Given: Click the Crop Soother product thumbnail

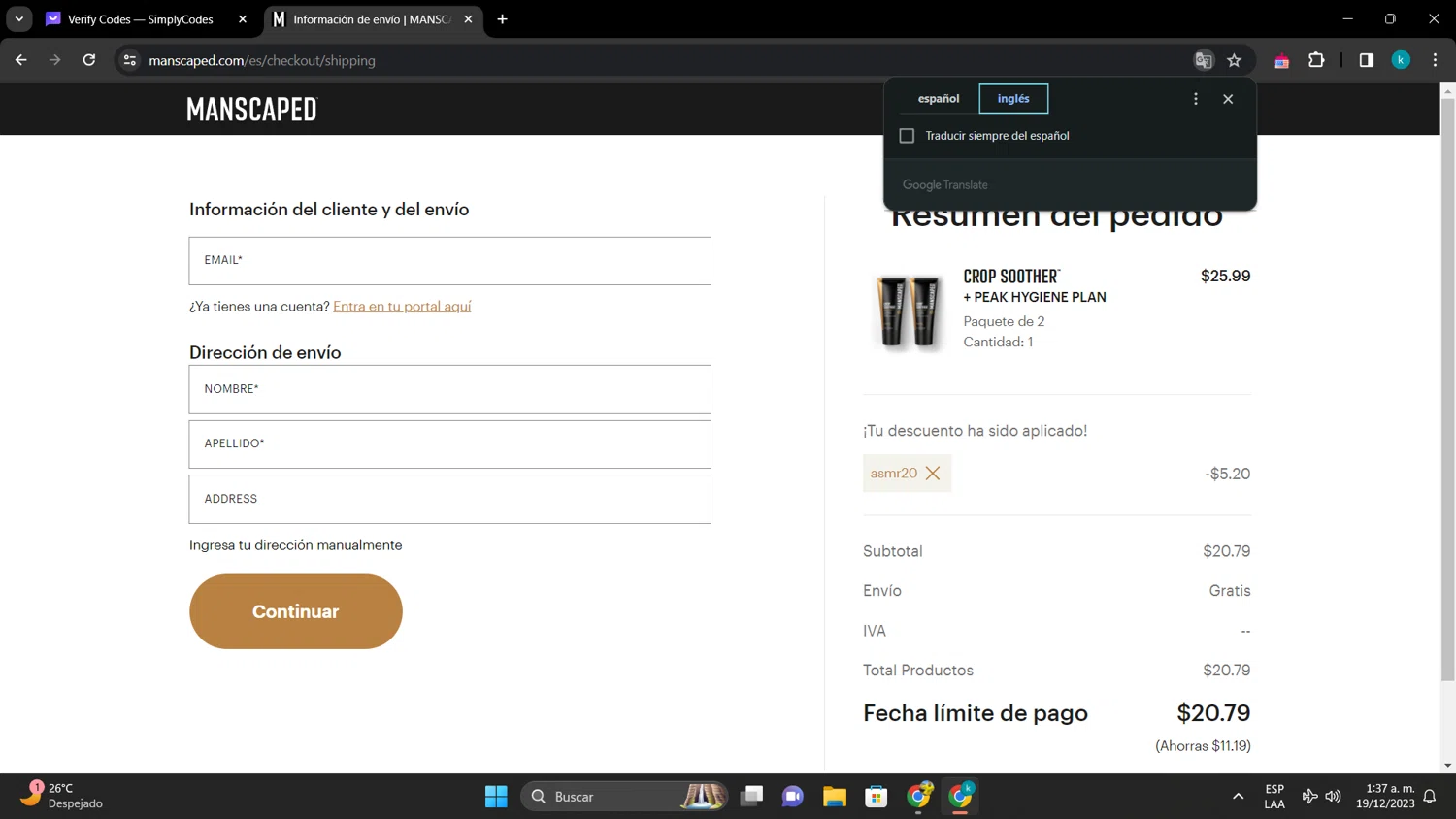Looking at the screenshot, I should [910, 311].
